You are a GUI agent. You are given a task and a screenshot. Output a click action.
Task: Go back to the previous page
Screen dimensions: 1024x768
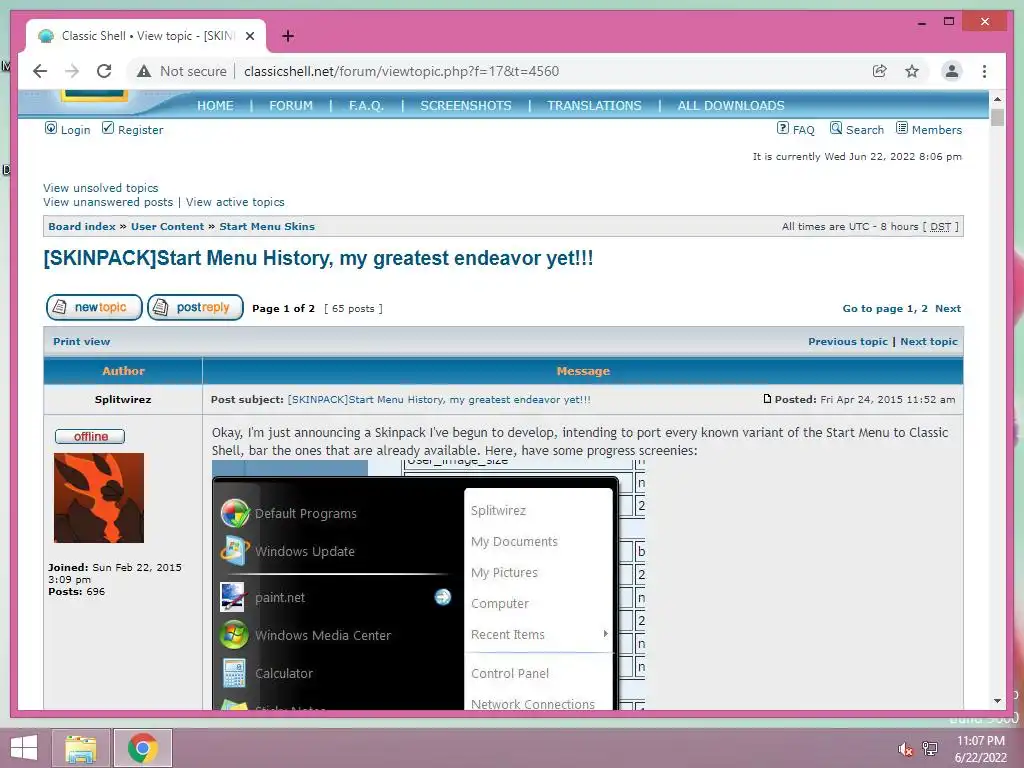point(40,71)
